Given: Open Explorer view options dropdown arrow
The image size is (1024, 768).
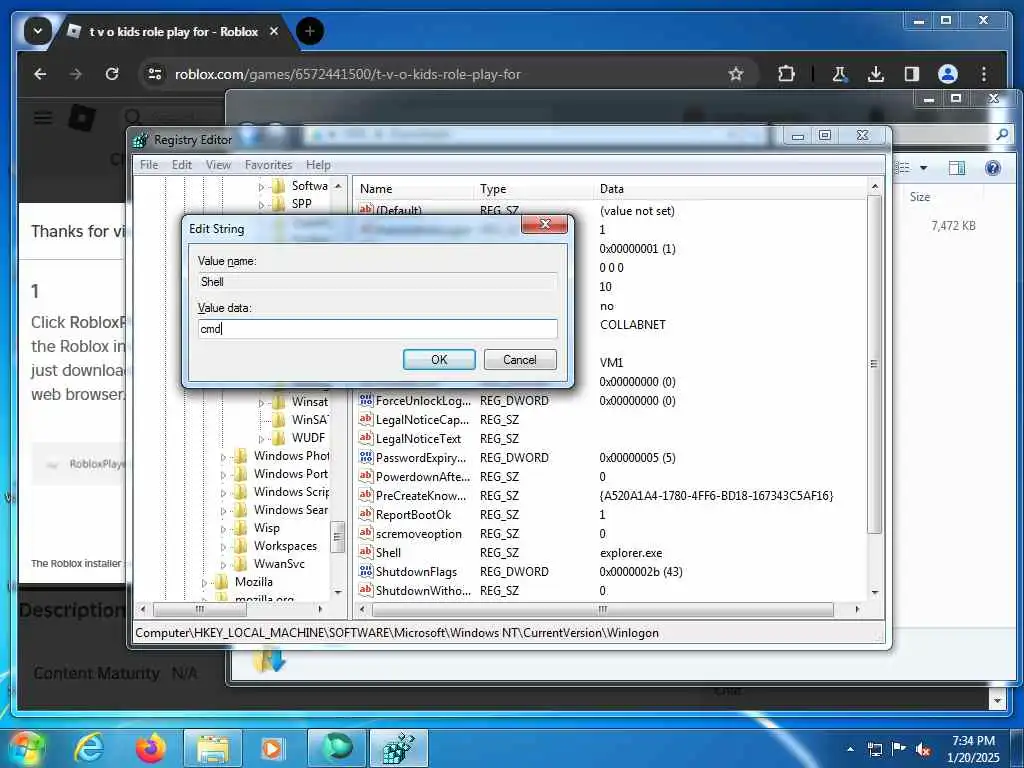Looking at the screenshot, I should pos(923,168).
